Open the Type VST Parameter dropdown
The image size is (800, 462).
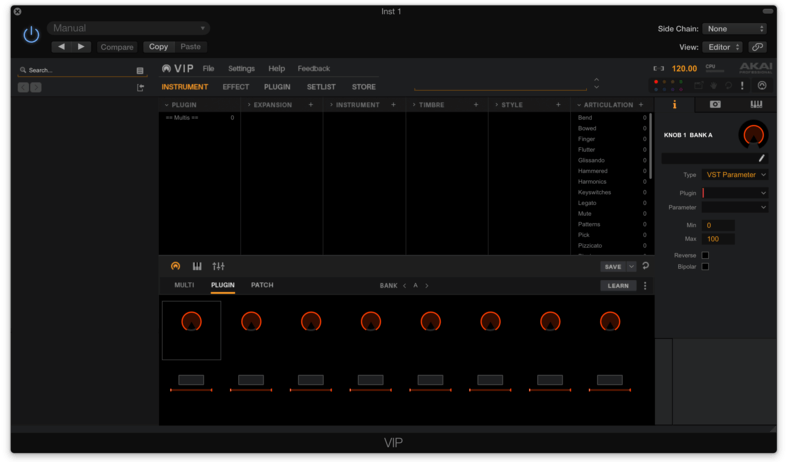coord(735,174)
